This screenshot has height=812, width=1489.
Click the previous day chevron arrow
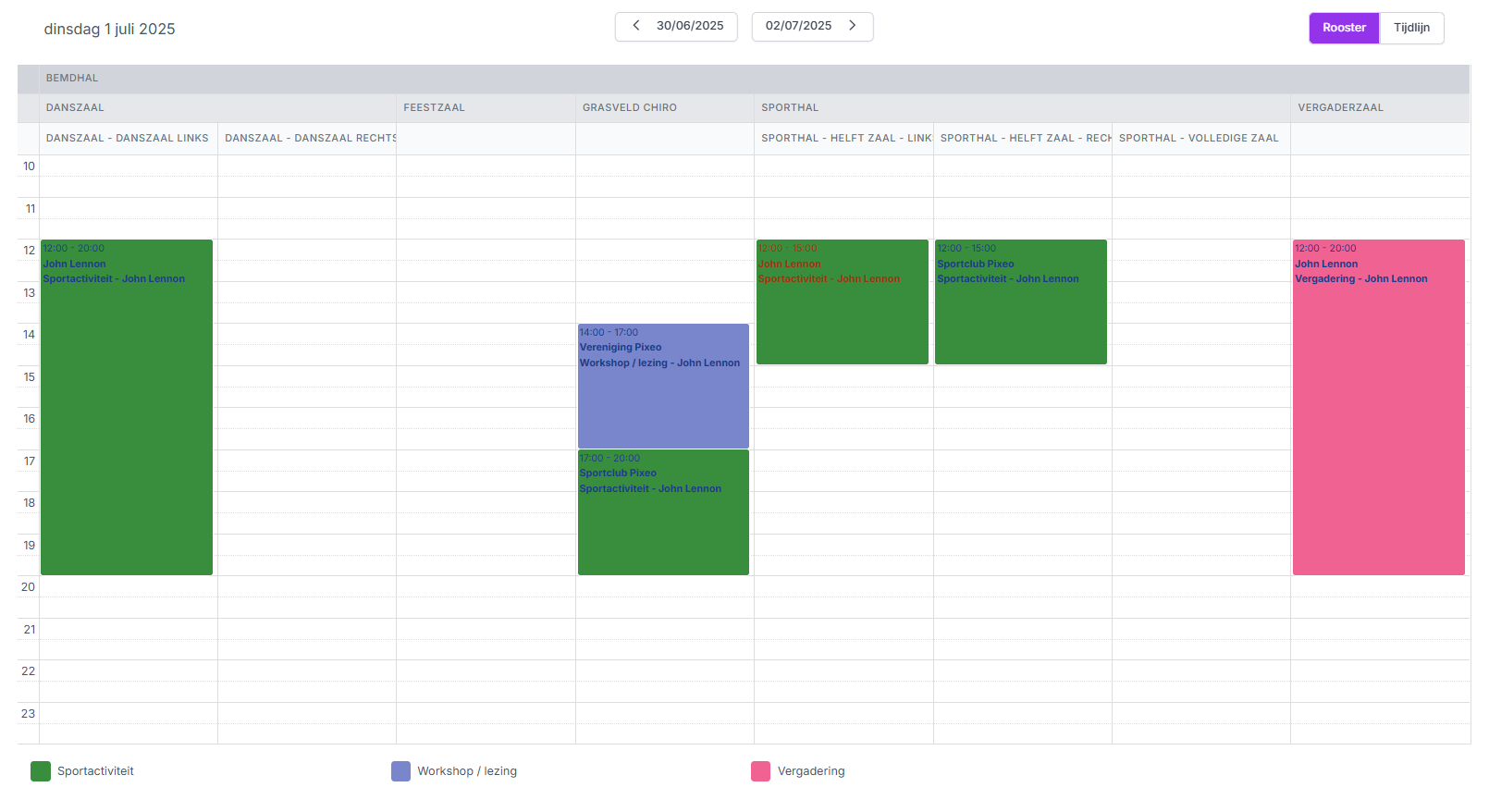(x=636, y=26)
